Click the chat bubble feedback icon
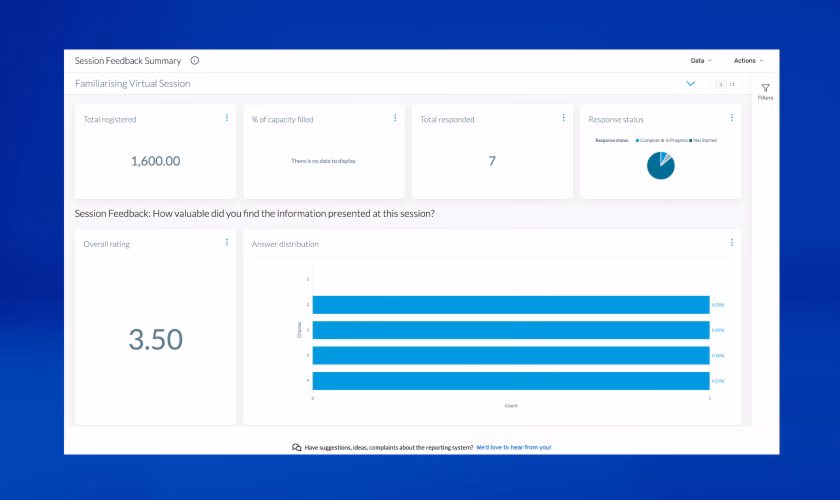The image size is (840, 500). (x=296, y=447)
